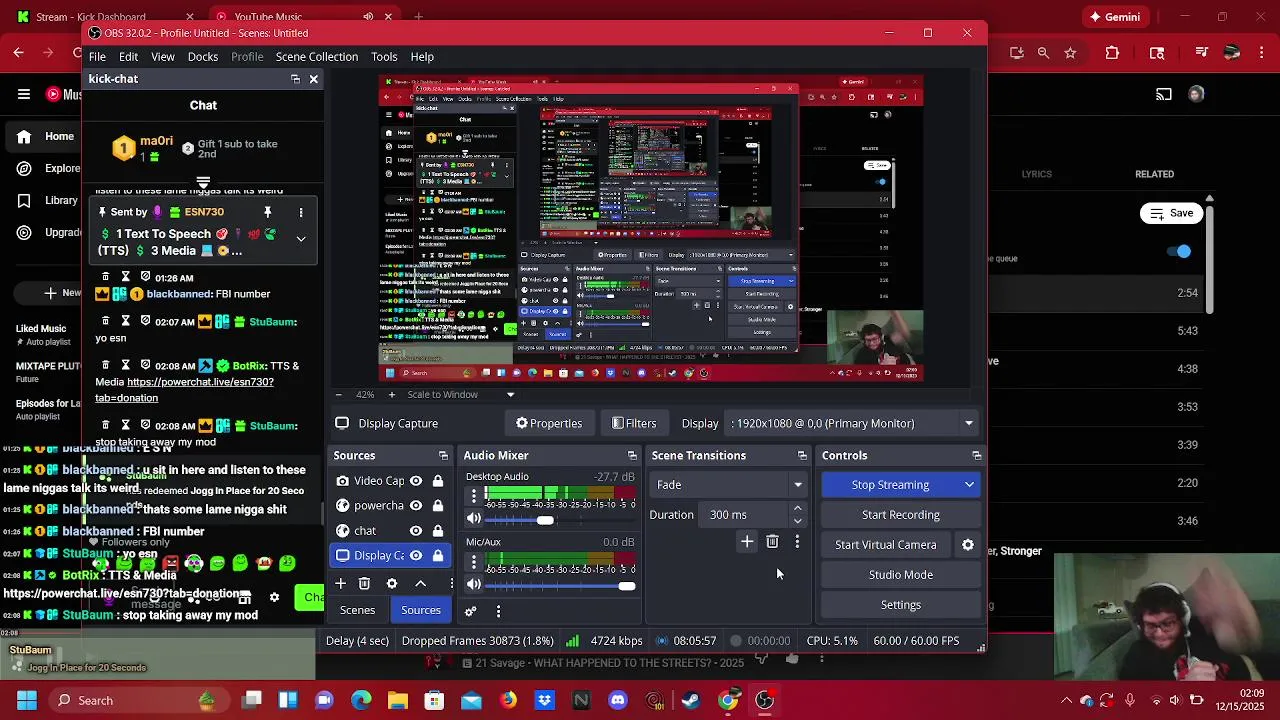Unlock the chat source
This screenshot has width=1280, height=720.
point(438,531)
